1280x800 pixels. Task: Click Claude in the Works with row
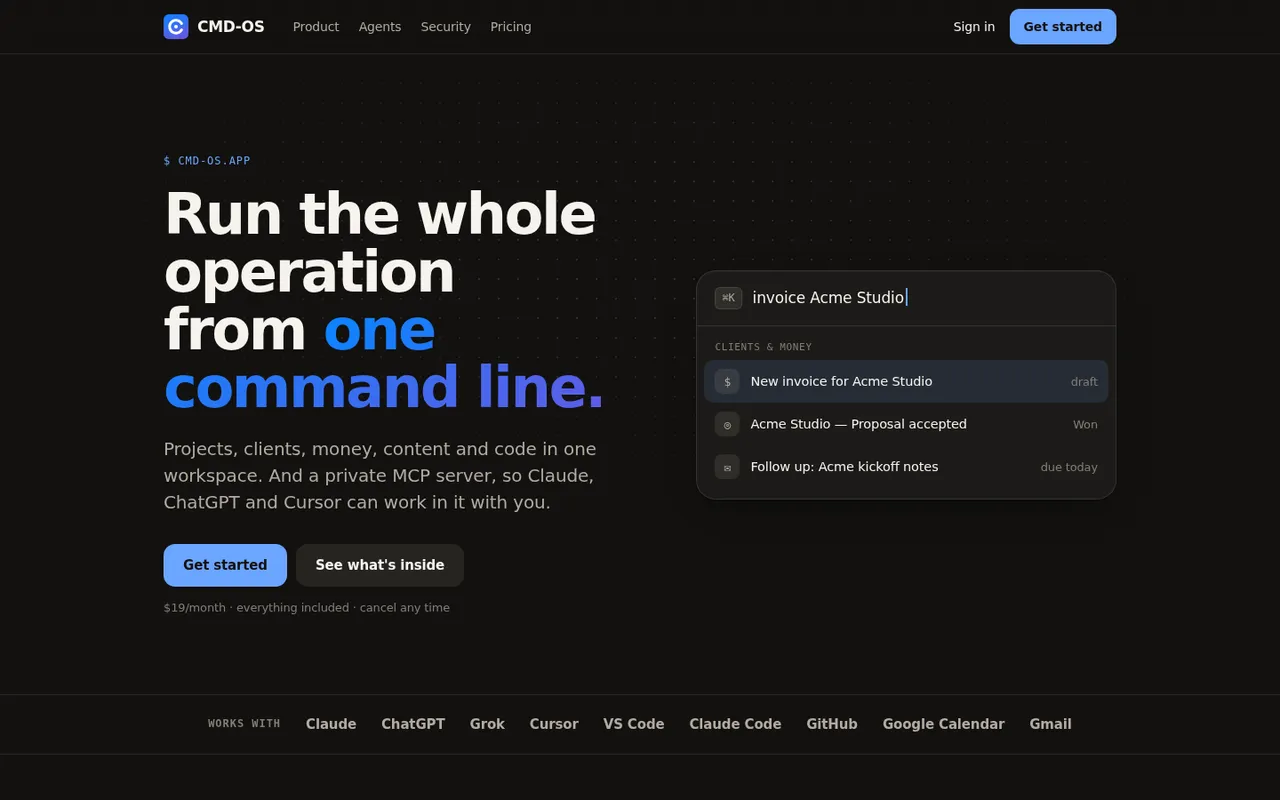click(331, 724)
